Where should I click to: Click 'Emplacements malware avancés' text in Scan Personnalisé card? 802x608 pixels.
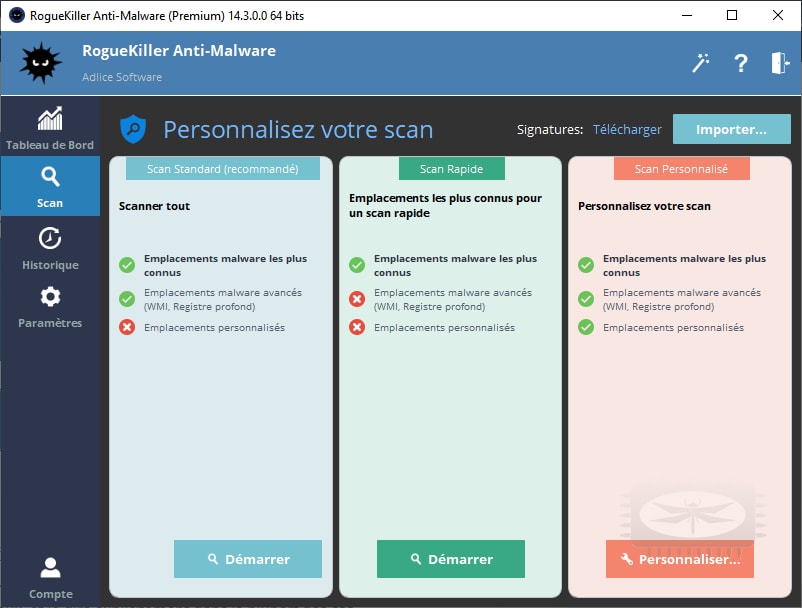click(x=682, y=300)
